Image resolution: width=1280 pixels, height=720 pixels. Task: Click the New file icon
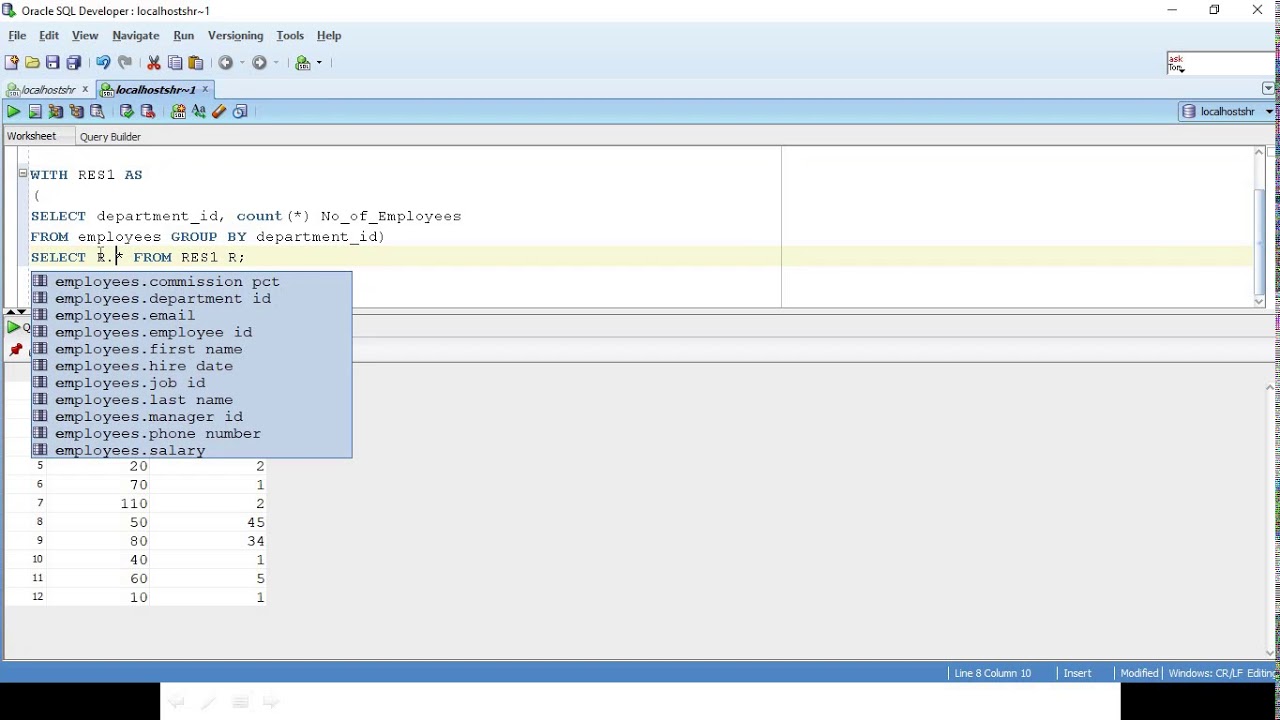(x=12, y=63)
